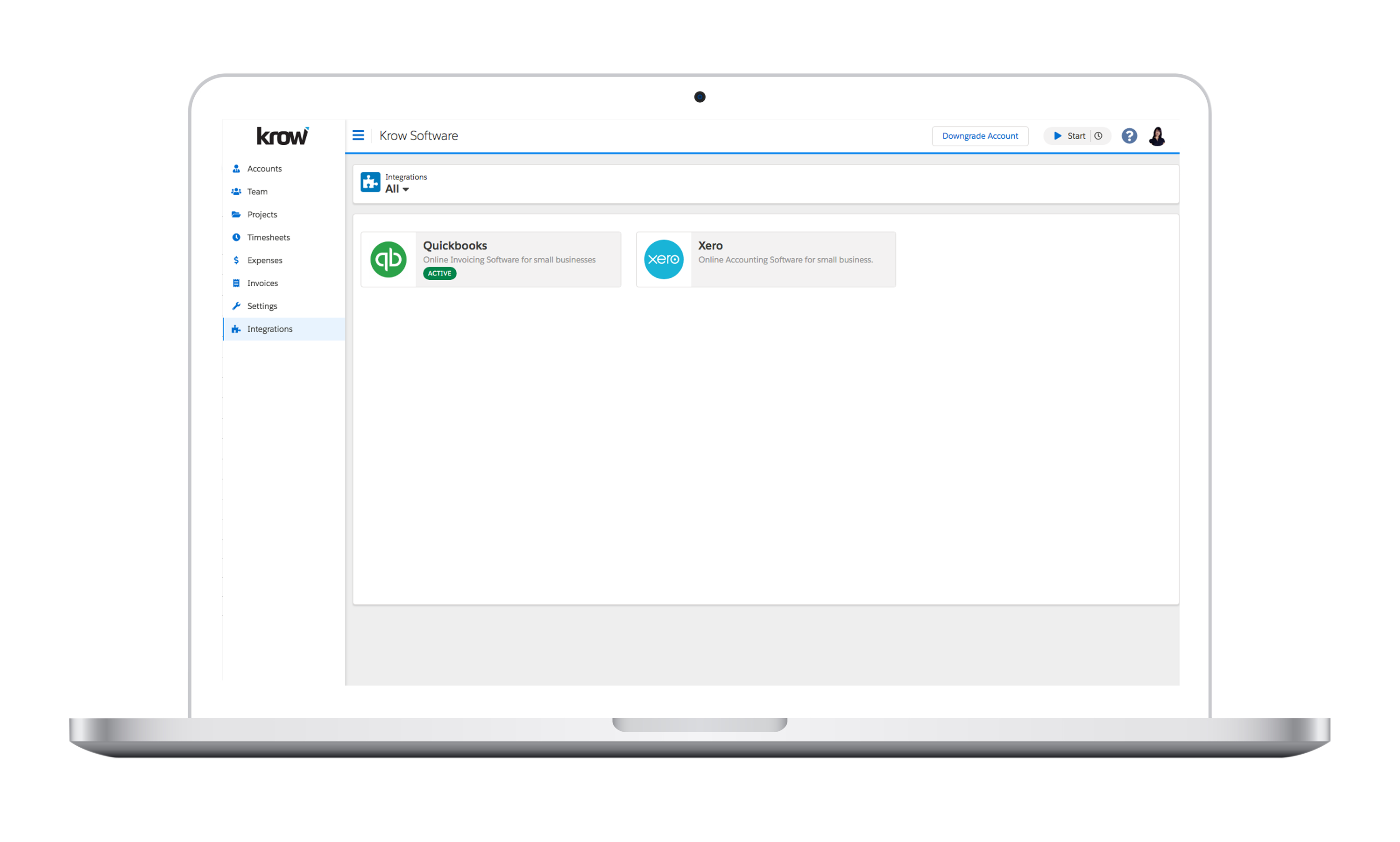Click the Krow logo
1400x842 pixels.
pos(283,136)
